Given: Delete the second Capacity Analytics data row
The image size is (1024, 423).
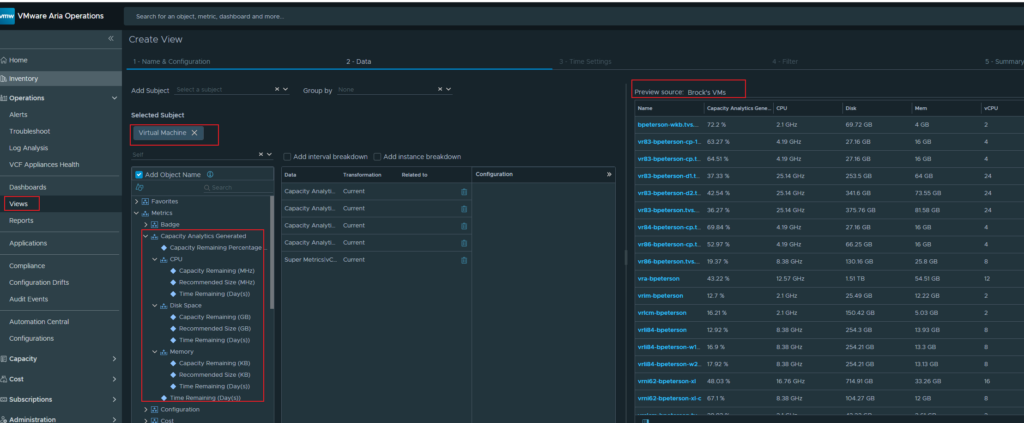Looking at the screenshot, I should 464,209.
